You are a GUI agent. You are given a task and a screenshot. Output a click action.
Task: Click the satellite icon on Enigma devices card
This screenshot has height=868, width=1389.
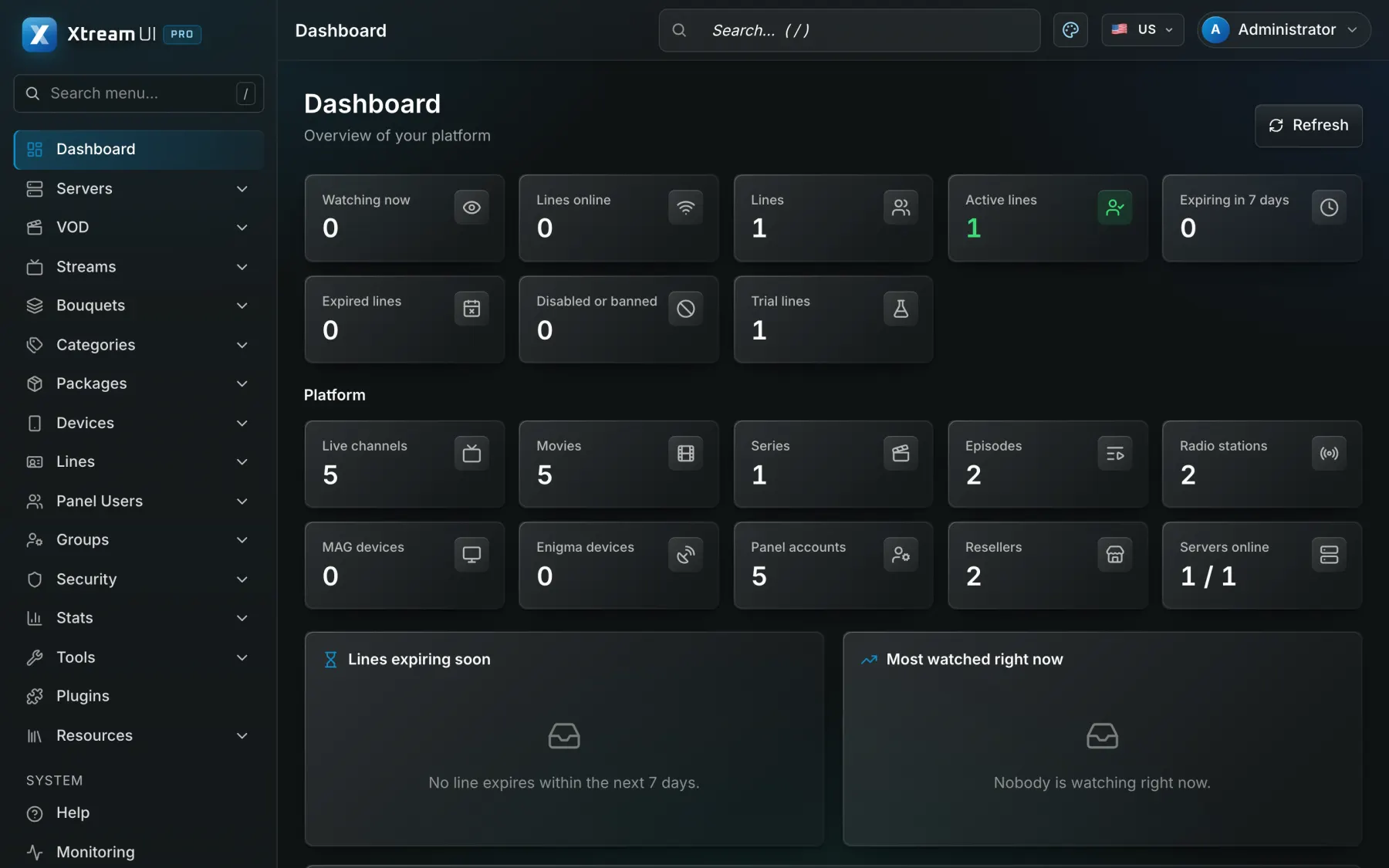[685, 555]
